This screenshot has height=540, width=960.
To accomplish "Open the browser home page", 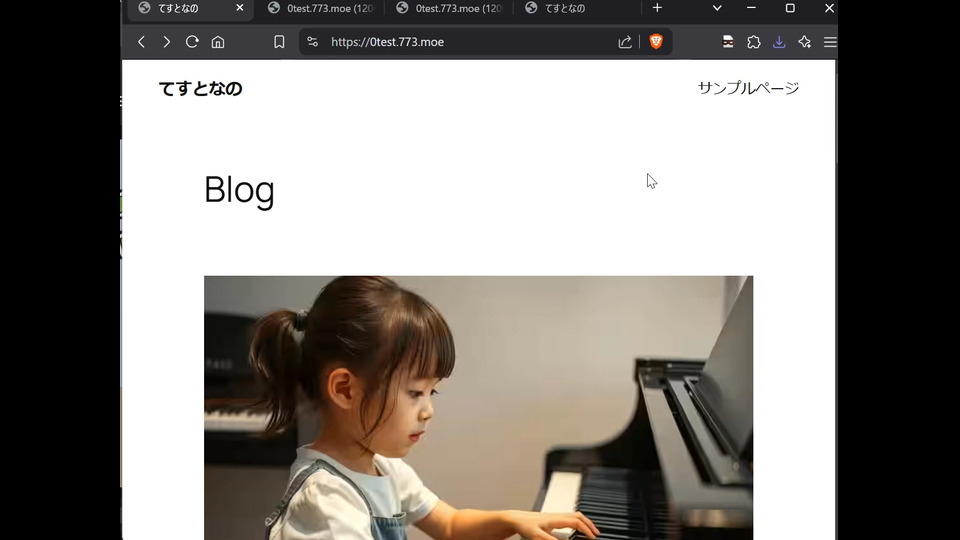I will [218, 42].
